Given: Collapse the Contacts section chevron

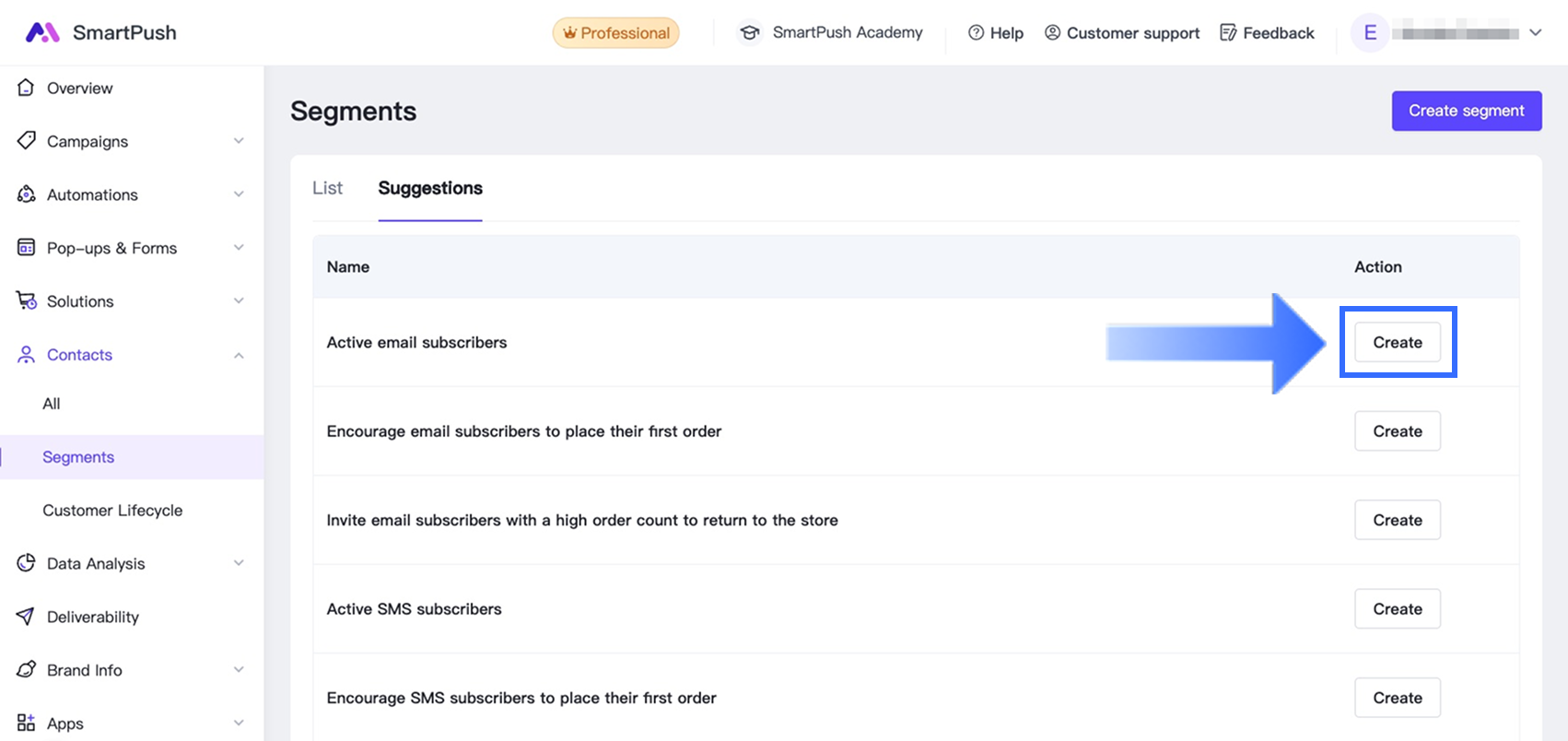Looking at the screenshot, I should point(239,355).
